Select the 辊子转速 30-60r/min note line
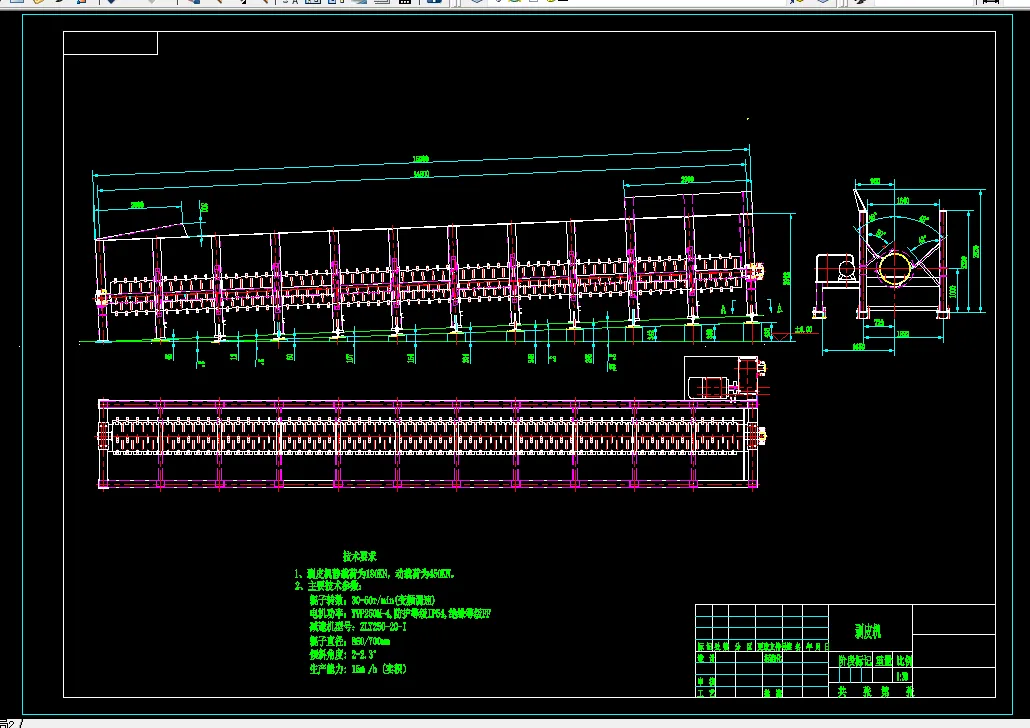 click(x=372, y=600)
